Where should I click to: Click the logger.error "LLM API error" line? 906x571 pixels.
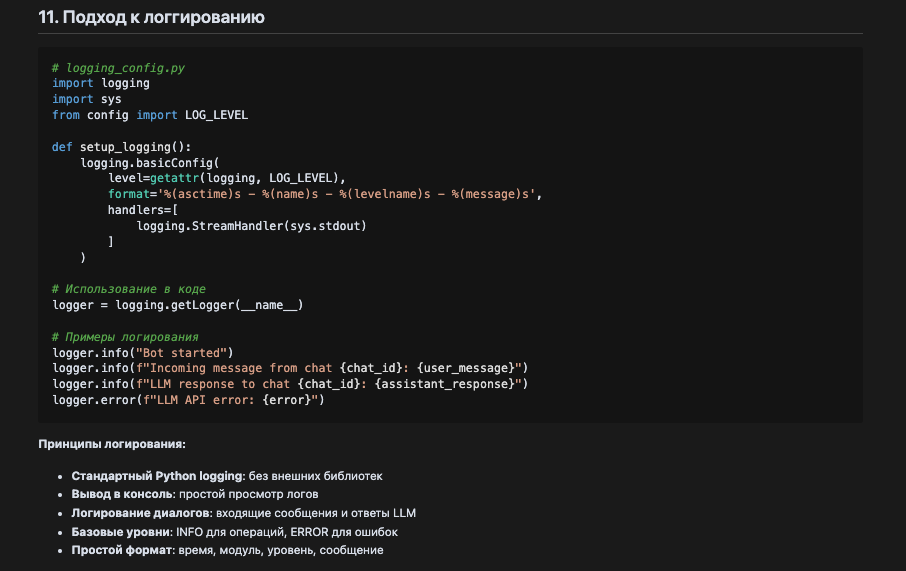189,400
